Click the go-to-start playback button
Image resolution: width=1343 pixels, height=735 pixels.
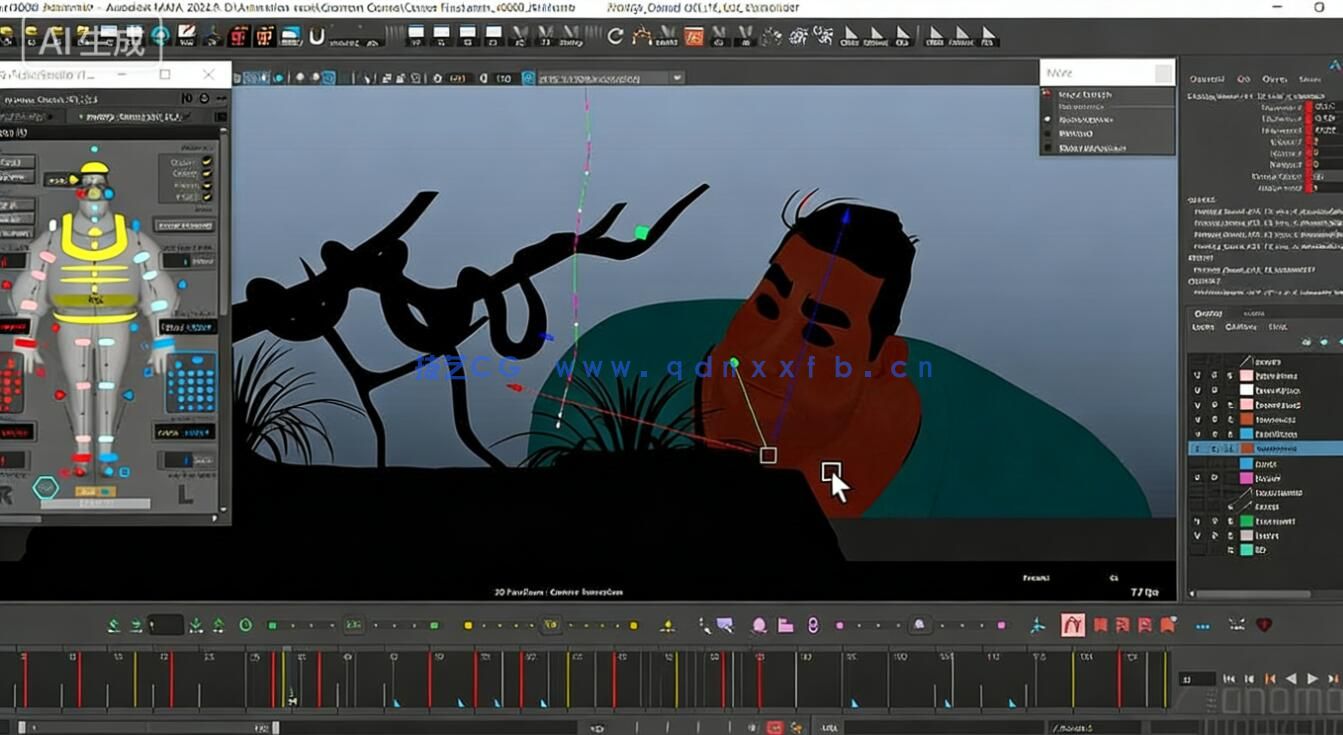(x=1229, y=679)
